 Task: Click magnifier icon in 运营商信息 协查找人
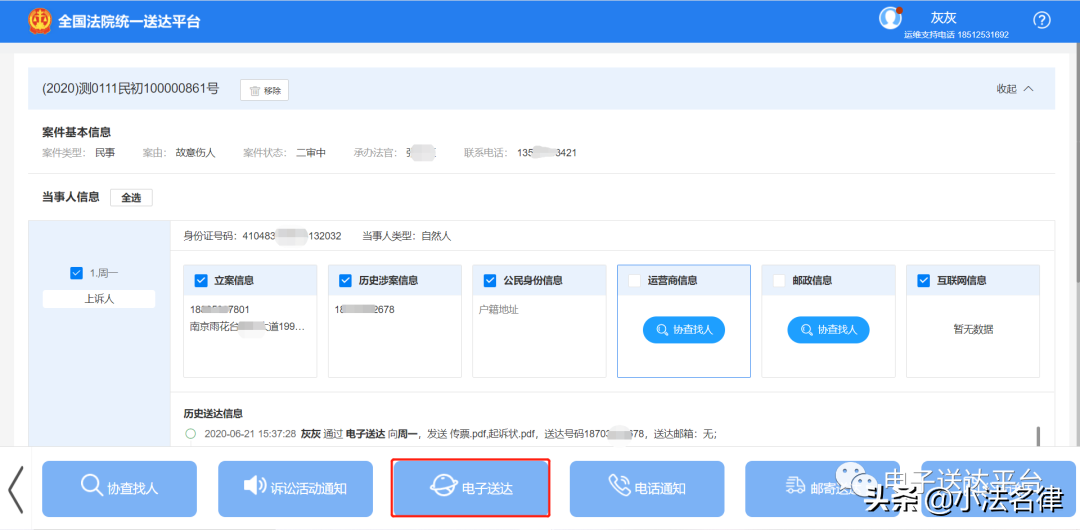click(x=662, y=330)
